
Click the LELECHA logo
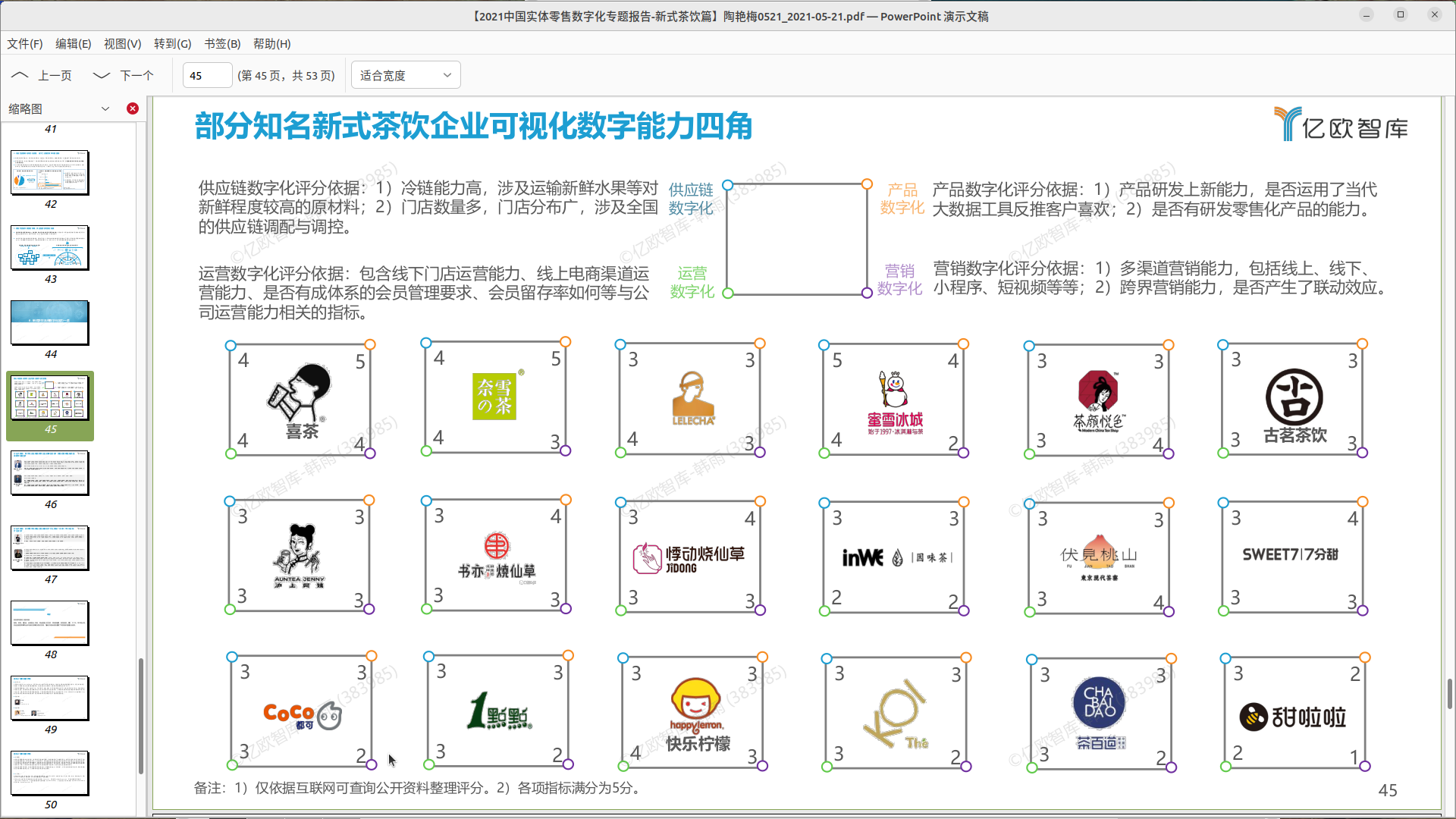(x=693, y=399)
